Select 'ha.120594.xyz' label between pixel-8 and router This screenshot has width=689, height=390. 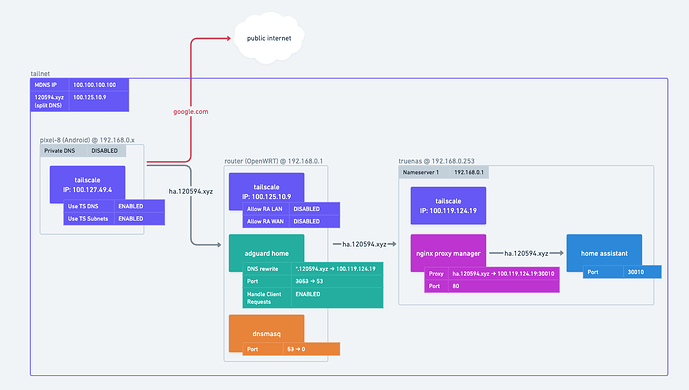[x=191, y=191]
